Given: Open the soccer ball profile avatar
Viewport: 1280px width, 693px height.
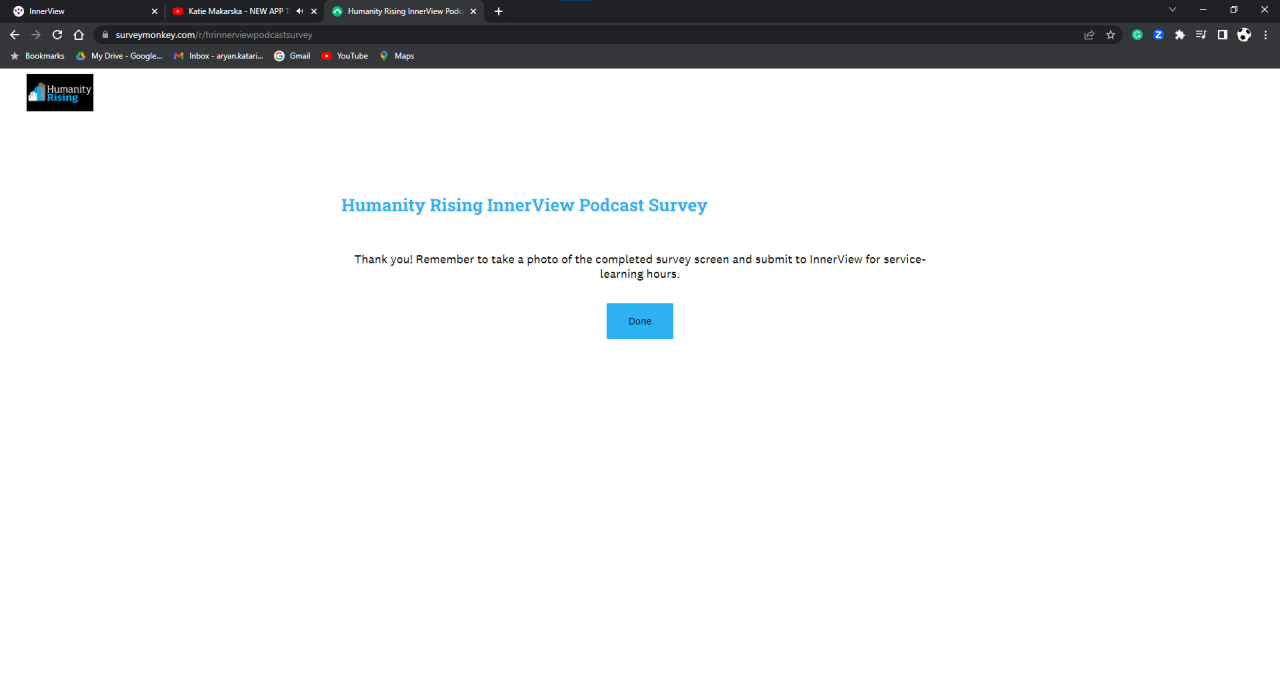Looking at the screenshot, I should tap(1244, 34).
